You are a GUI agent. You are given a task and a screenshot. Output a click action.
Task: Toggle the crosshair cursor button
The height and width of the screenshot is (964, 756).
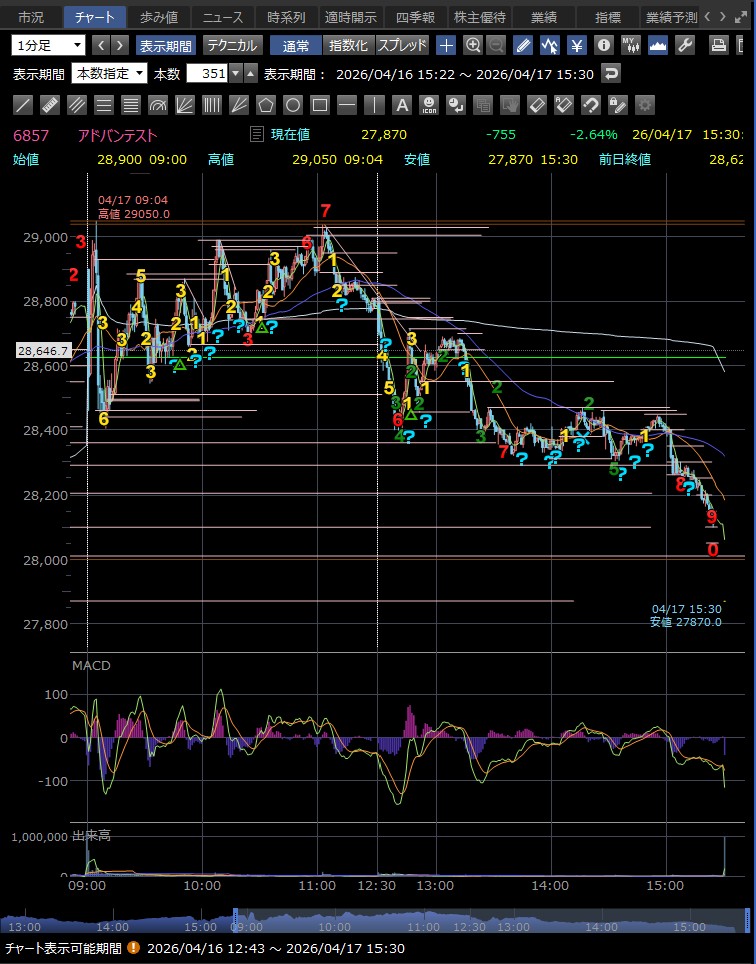tap(446, 45)
